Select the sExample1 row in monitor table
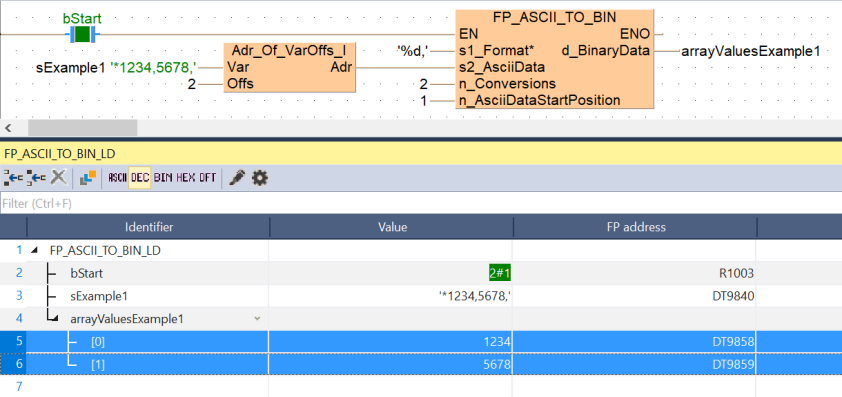Image resolution: width=842 pixels, height=397 pixels. coord(421,296)
